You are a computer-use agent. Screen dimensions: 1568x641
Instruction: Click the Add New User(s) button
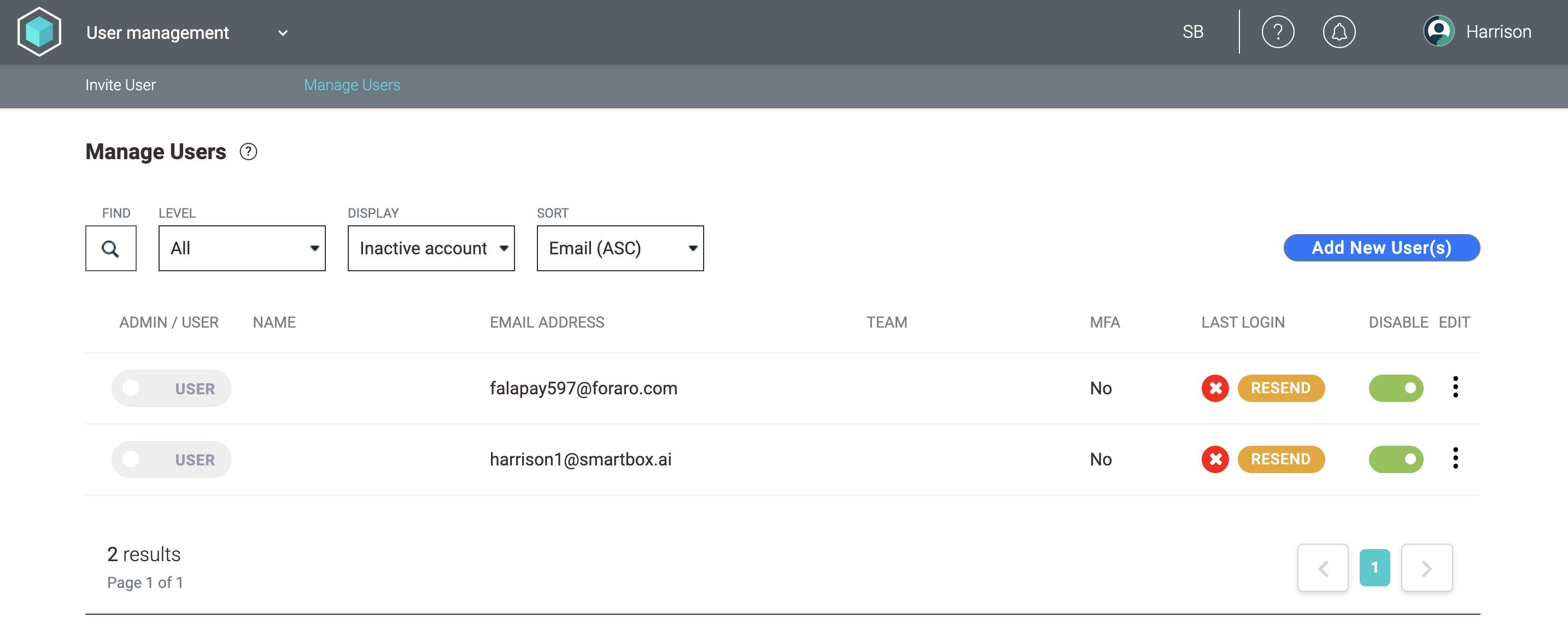[1381, 248]
